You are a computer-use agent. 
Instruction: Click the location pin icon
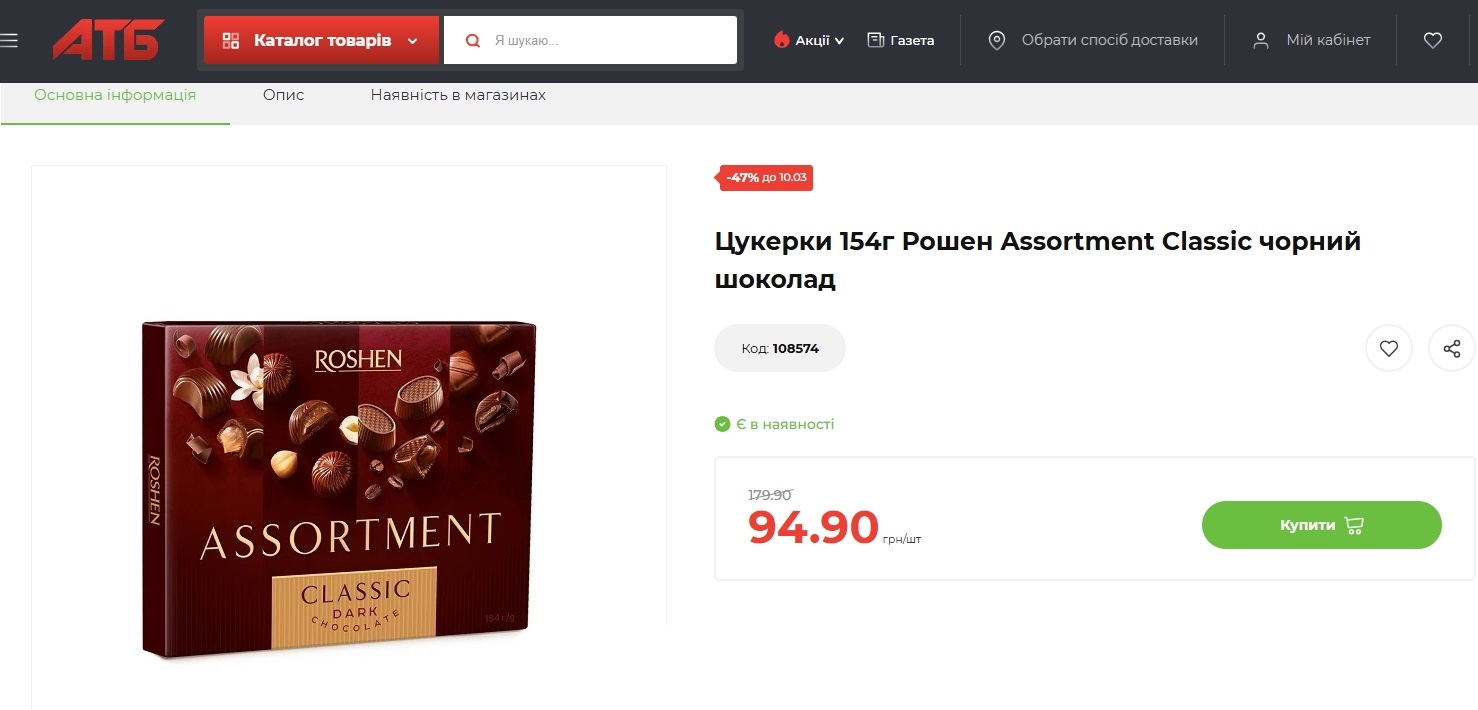tap(996, 40)
